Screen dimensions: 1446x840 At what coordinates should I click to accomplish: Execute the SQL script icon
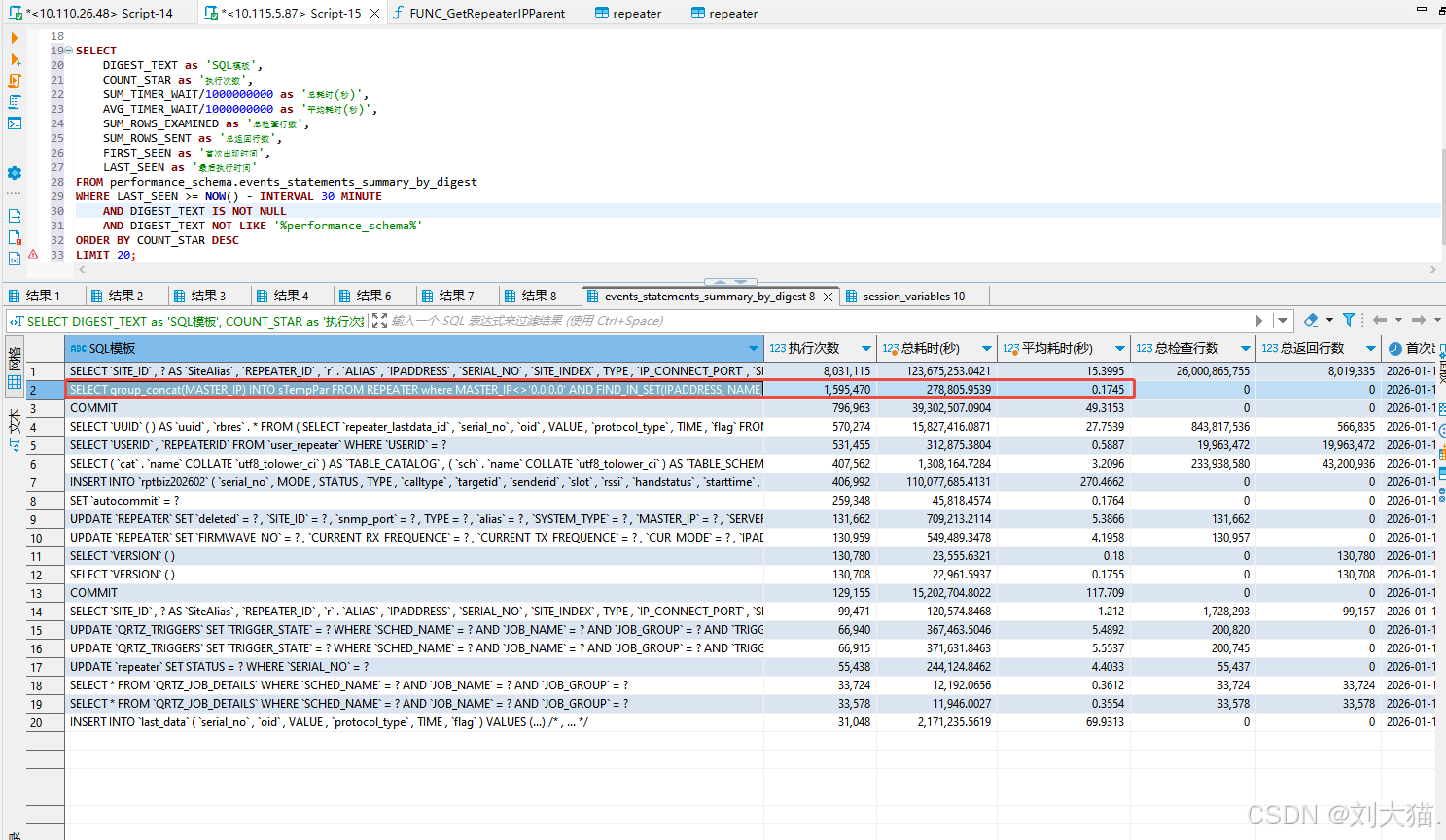(x=15, y=81)
